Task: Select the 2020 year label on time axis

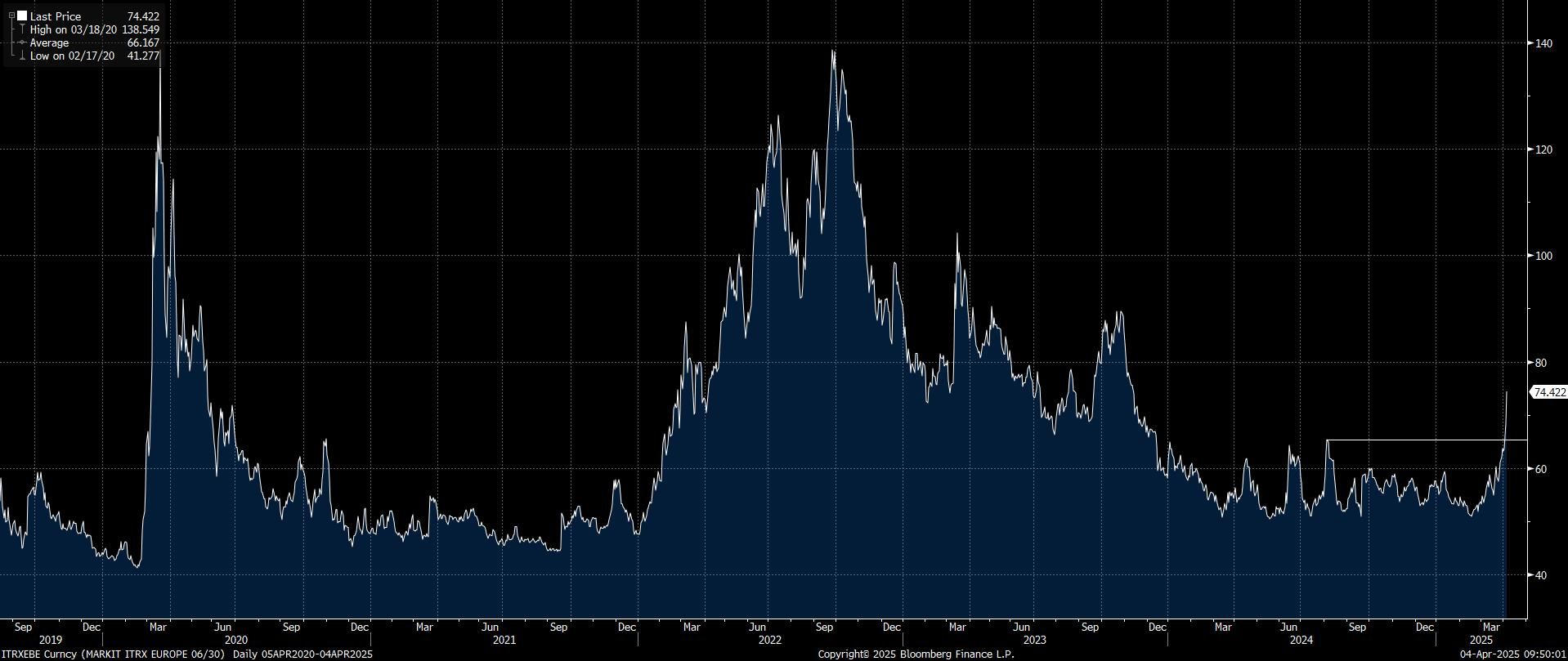Action: (x=235, y=640)
